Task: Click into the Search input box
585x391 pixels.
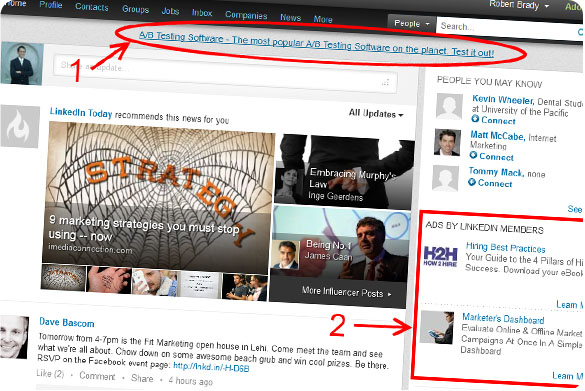Action: coord(509,28)
